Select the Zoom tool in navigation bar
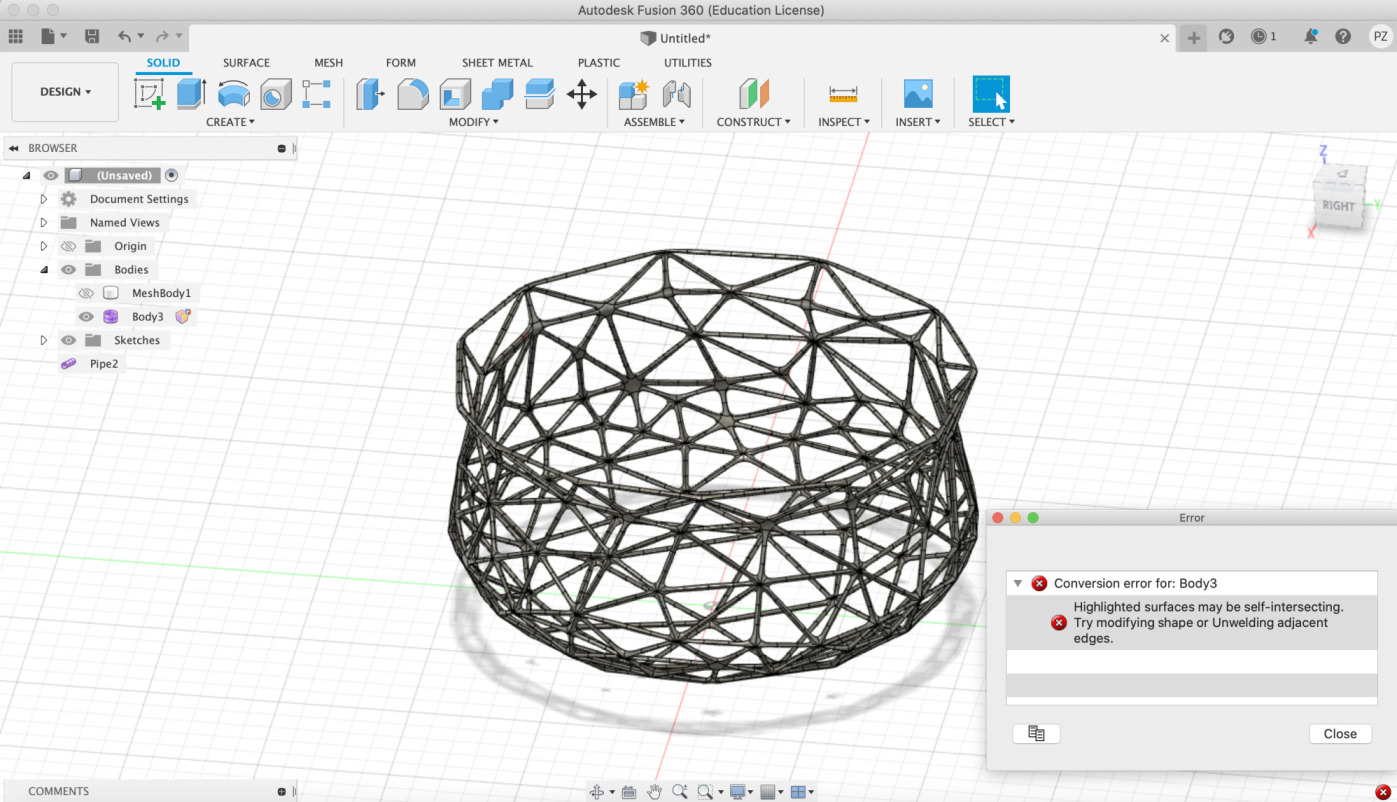Image resolution: width=1397 pixels, height=802 pixels. point(680,792)
